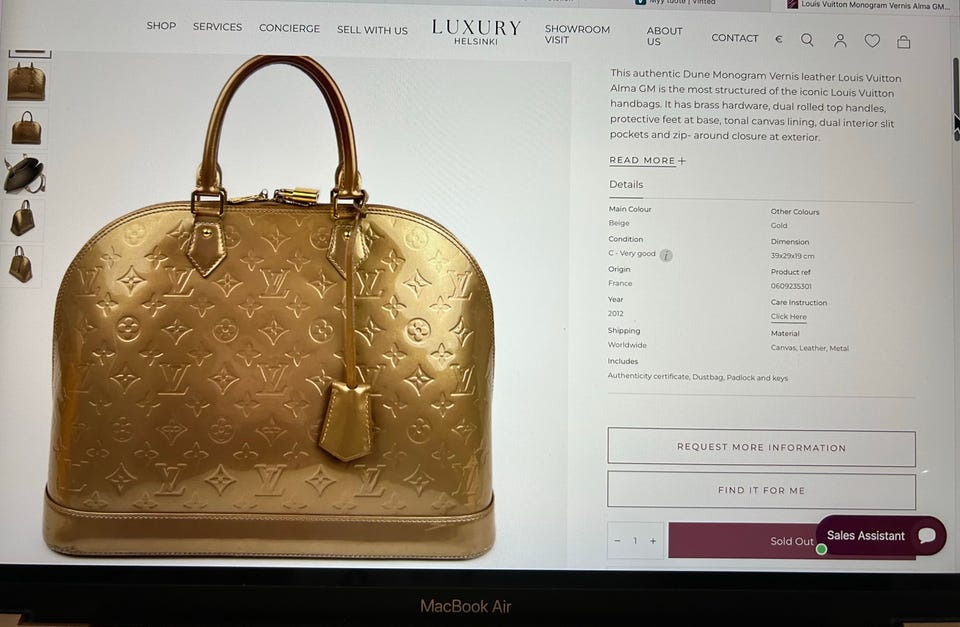The height and width of the screenshot is (627, 960).
Task: Open the Care Instruction Click Here link
Action: (x=789, y=317)
